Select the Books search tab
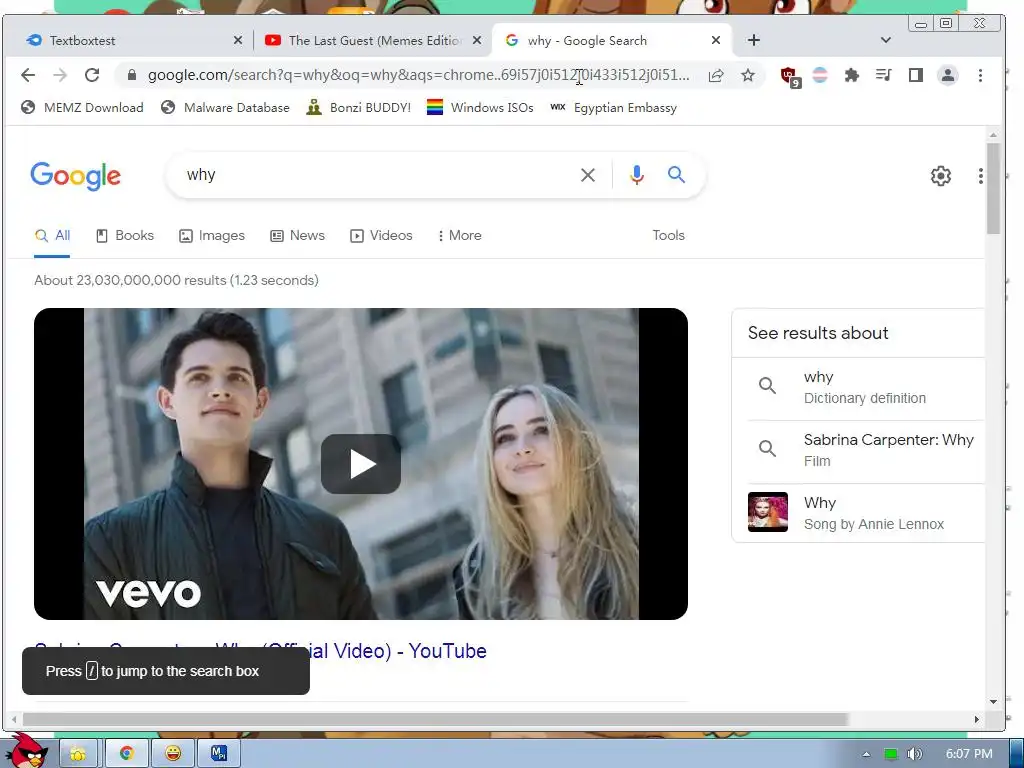The height and width of the screenshot is (768, 1024). (x=125, y=235)
